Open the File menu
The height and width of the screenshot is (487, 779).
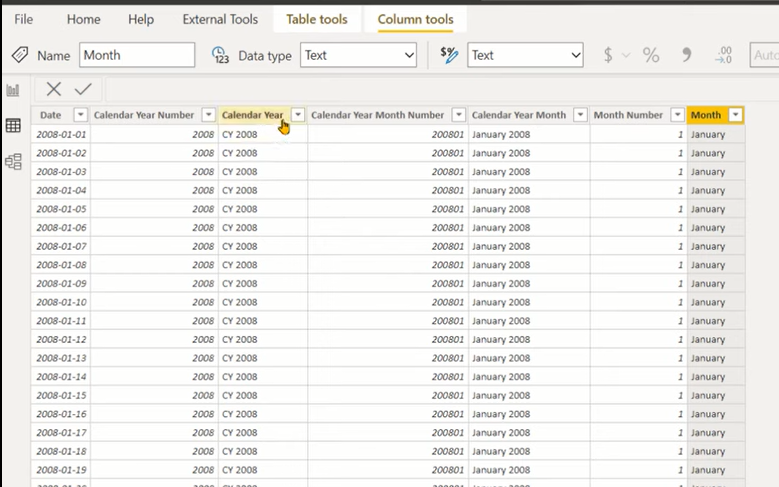pos(23,19)
